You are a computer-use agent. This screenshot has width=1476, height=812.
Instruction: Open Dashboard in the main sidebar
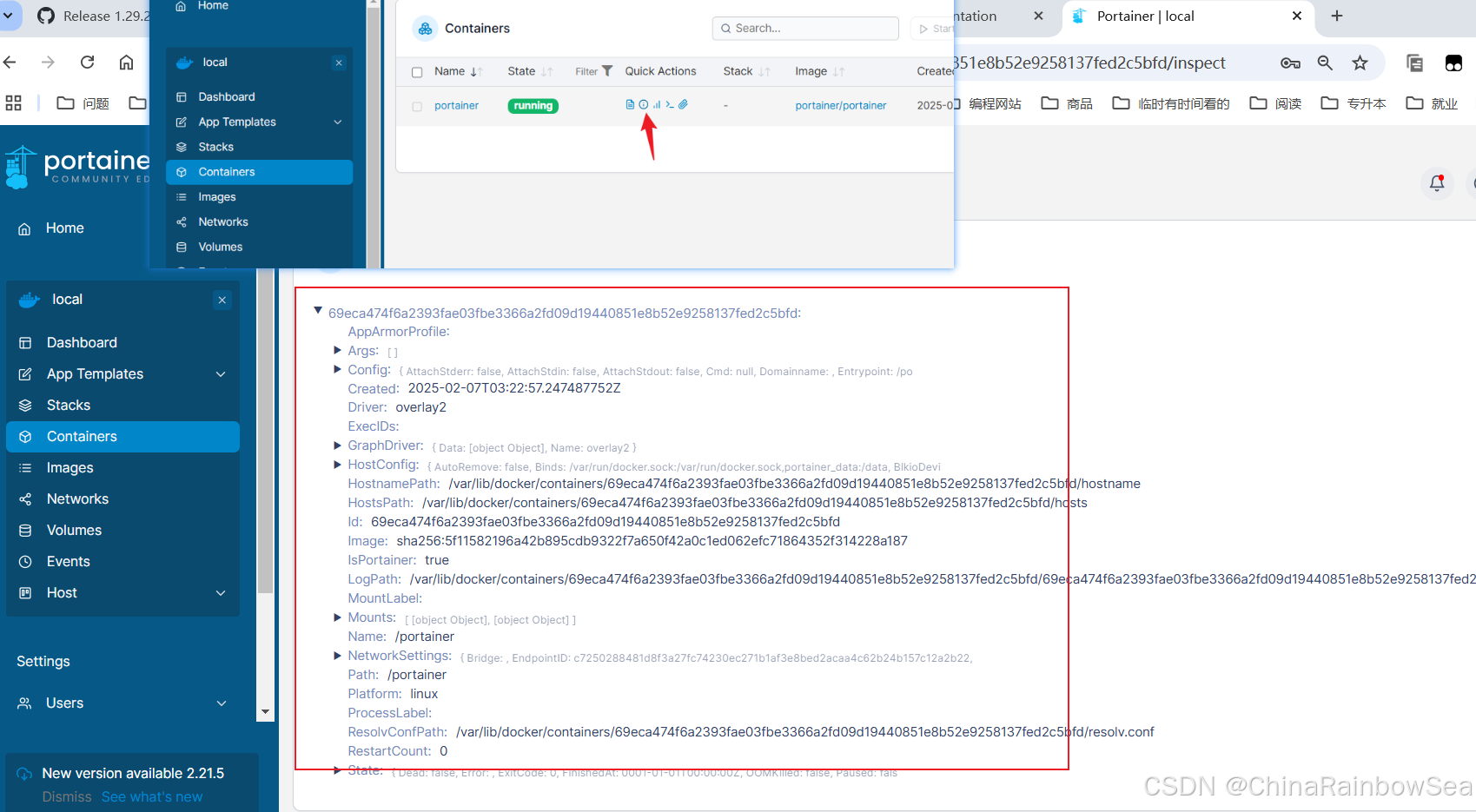coord(122,343)
